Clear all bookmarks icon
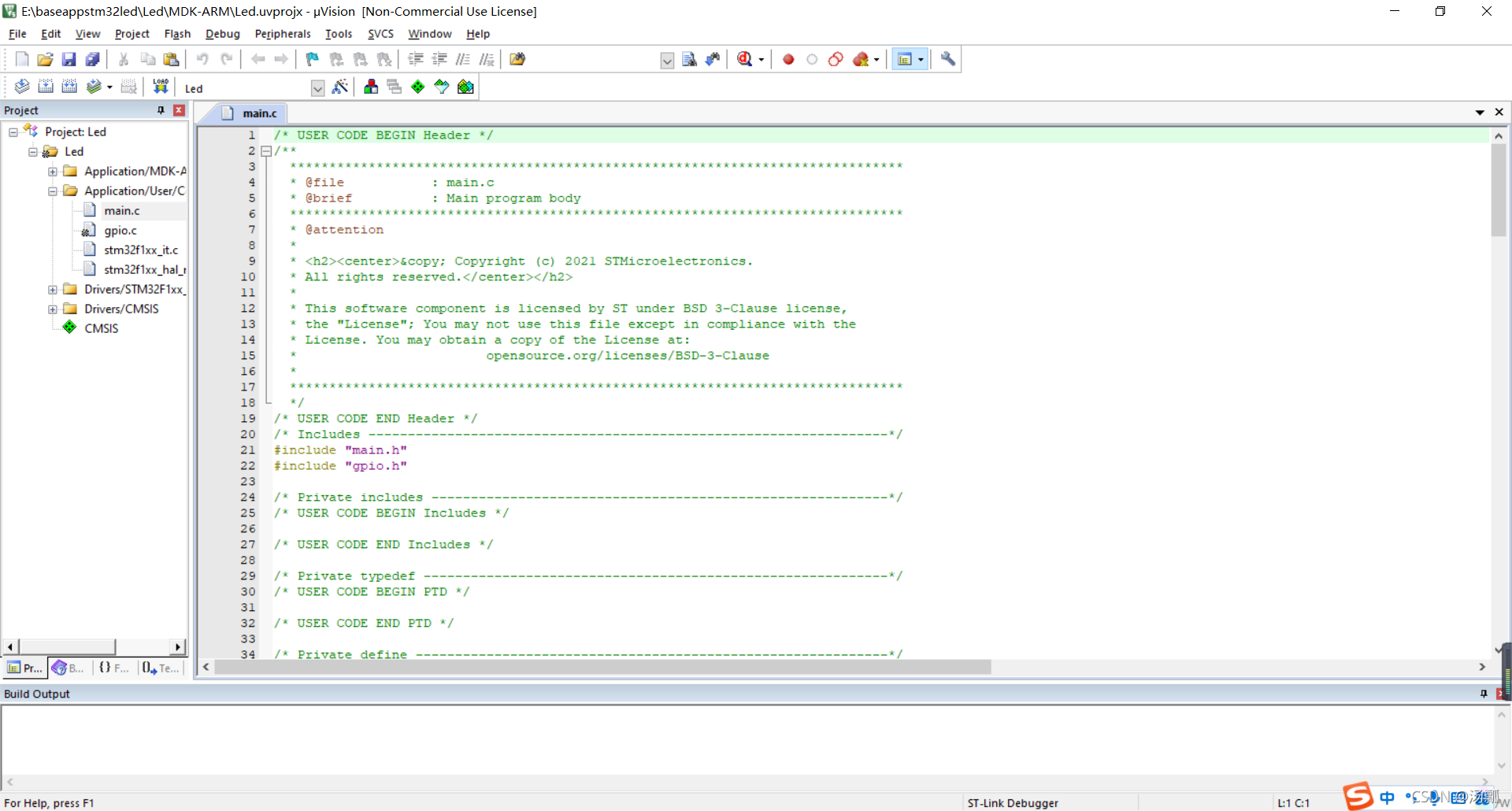The width and height of the screenshot is (1512, 811). coord(384,59)
